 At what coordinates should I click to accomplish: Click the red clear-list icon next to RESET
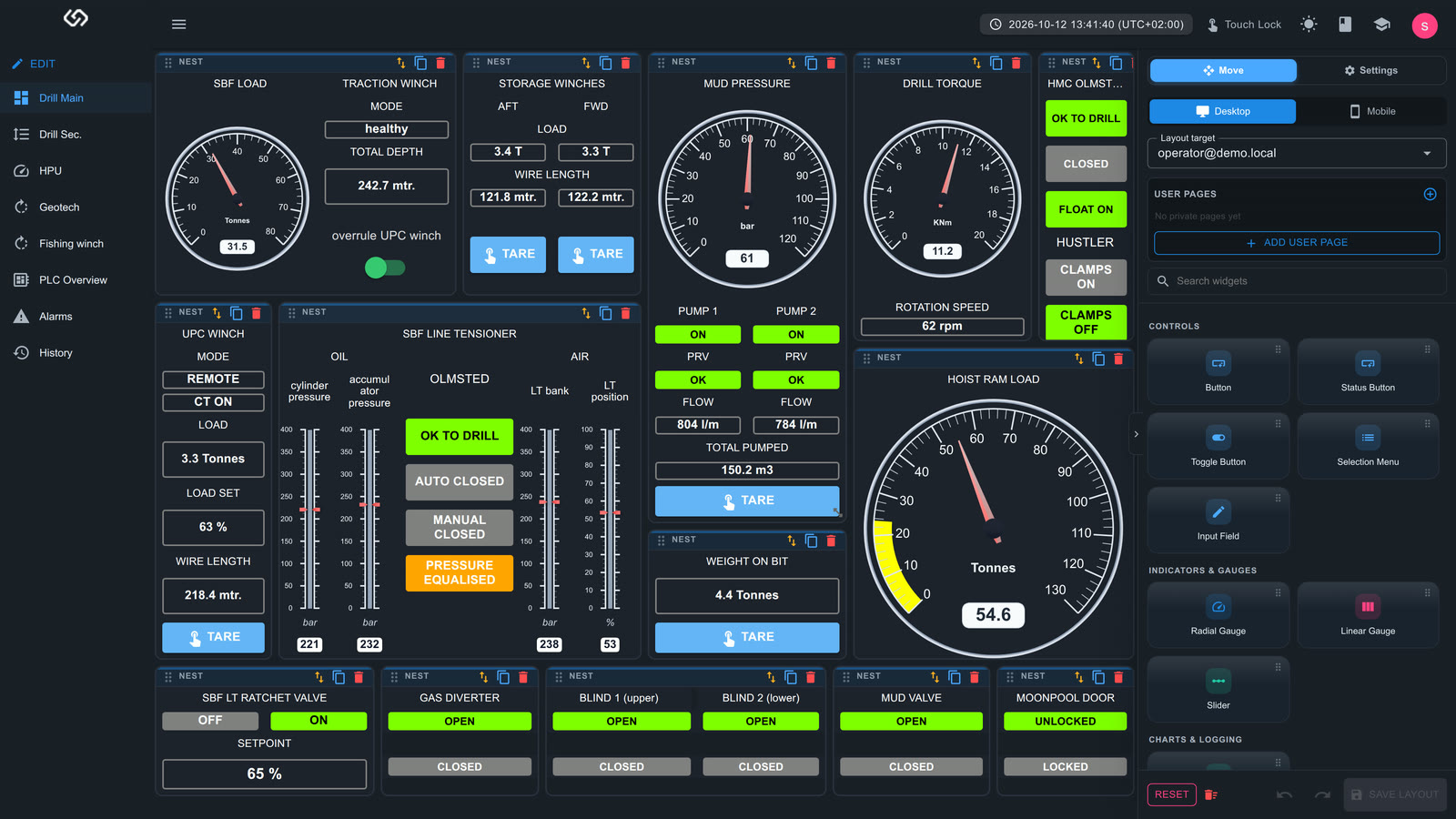pyautogui.click(x=1211, y=794)
